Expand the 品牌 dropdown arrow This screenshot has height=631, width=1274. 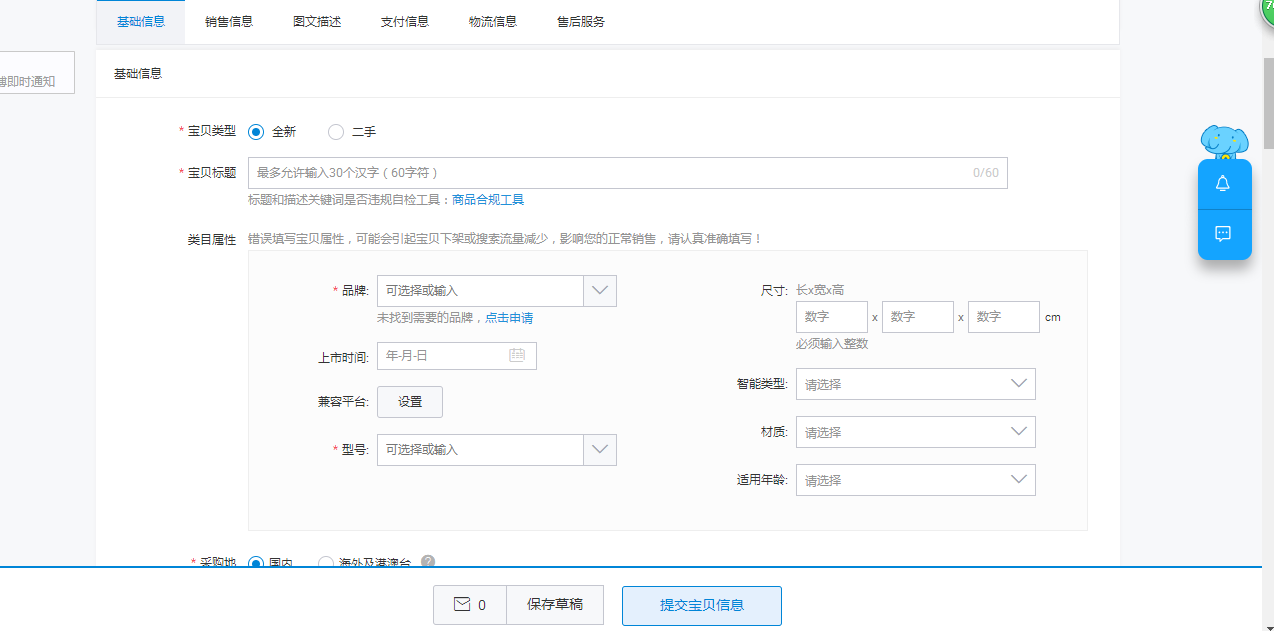pyautogui.click(x=600, y=291)
